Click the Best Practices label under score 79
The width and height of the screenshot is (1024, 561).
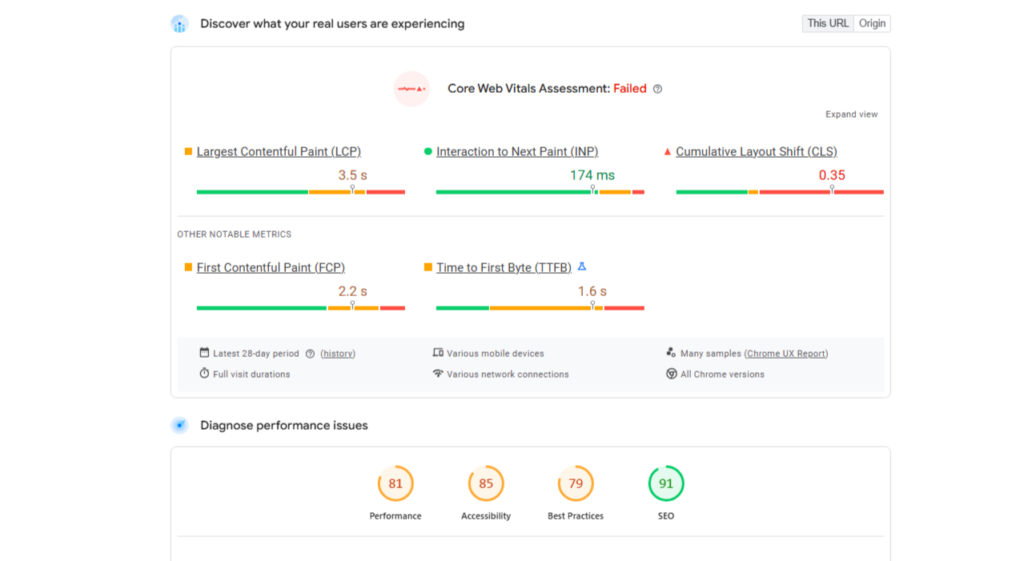tap(575, 516)
